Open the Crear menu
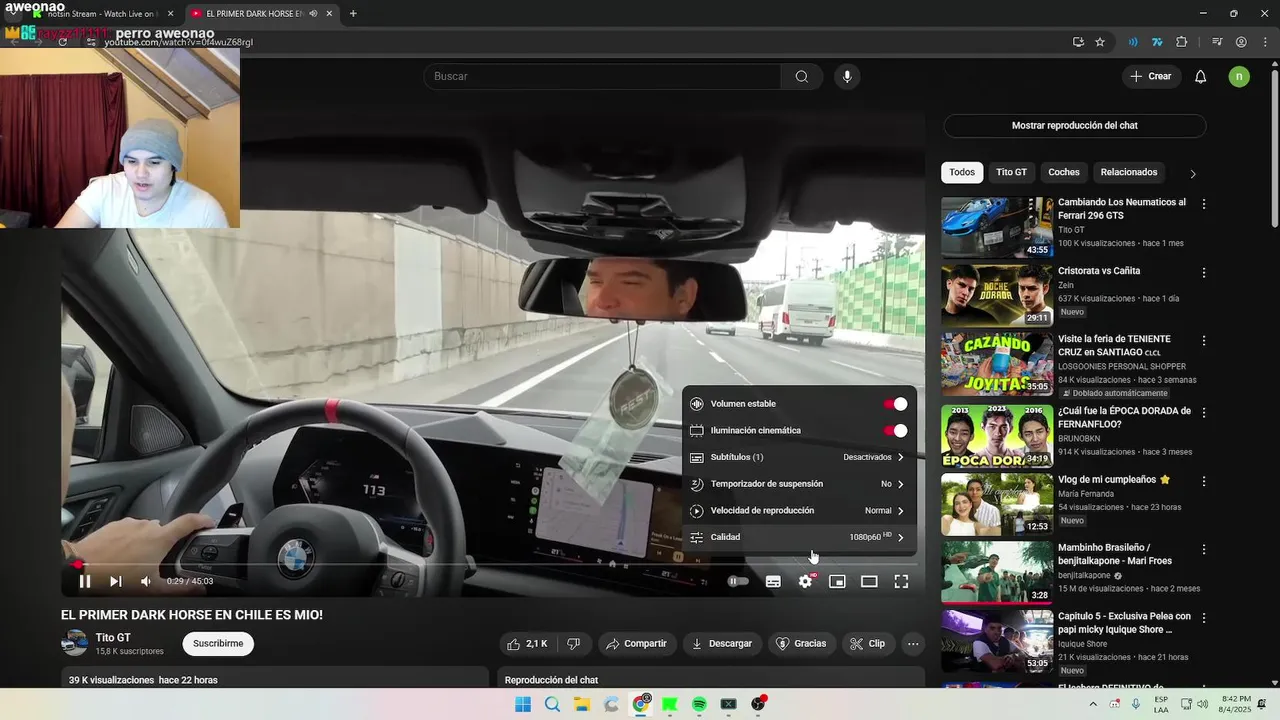The image size is (1280, 720). (1151, 76)
